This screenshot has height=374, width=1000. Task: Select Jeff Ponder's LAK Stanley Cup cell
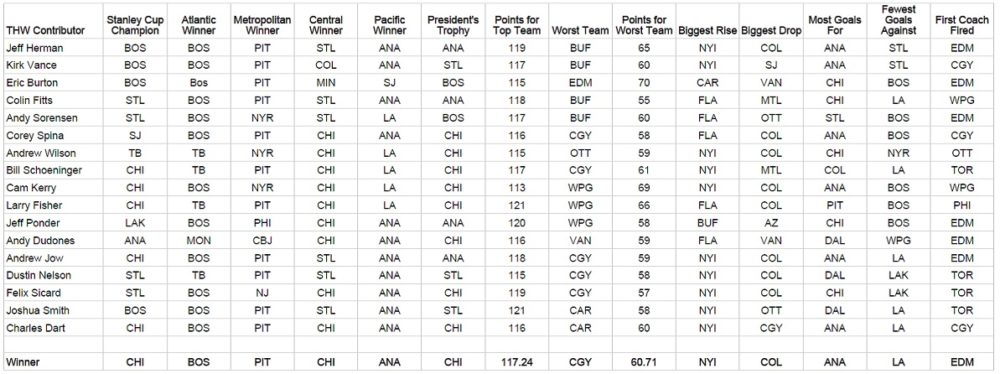coord(135,223)
